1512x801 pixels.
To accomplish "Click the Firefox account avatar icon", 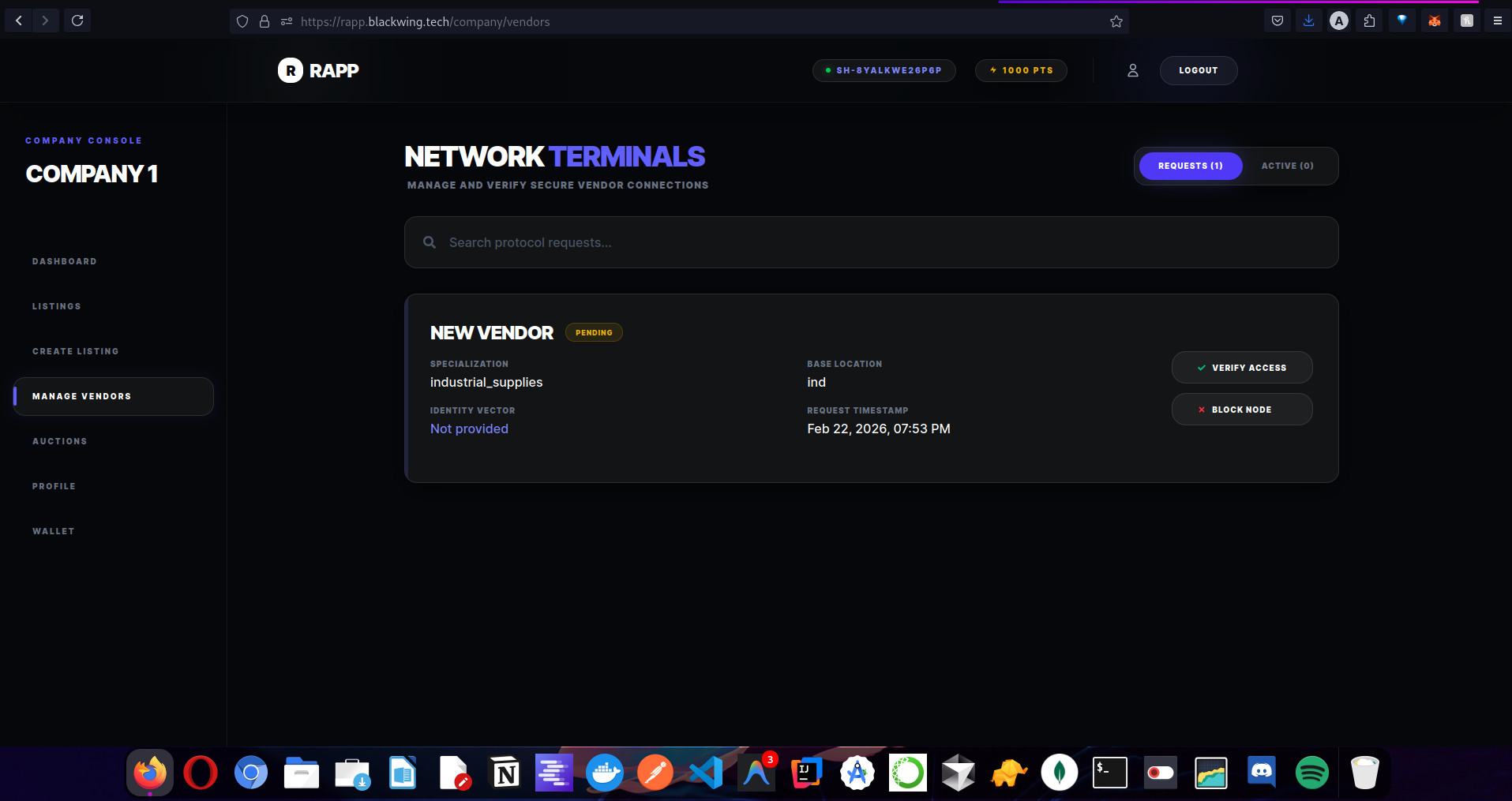I will [x=1339, y=21].
